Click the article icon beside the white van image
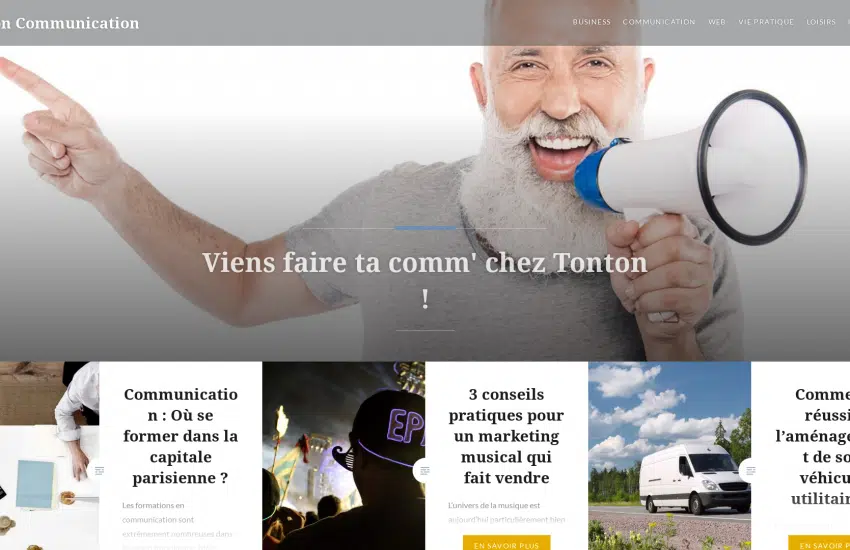 750,470
